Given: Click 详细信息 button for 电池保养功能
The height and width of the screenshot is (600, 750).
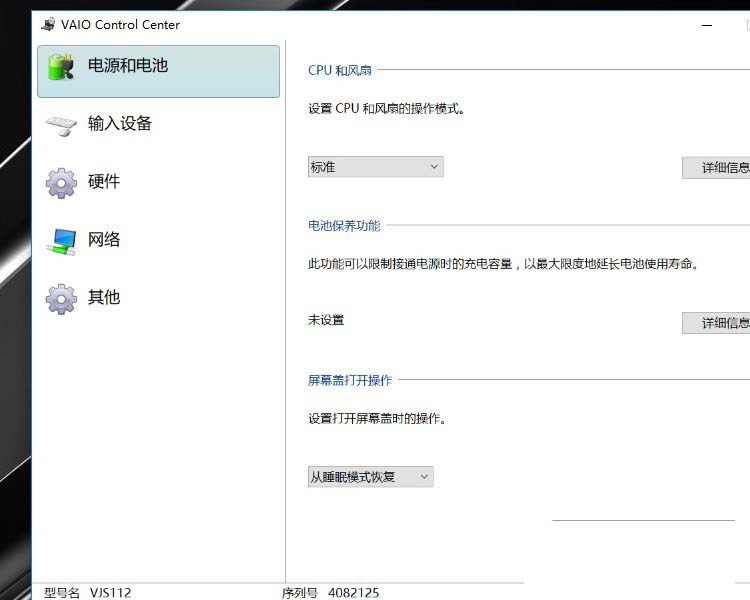Looking at the screenshot, I should click(716, 323).
